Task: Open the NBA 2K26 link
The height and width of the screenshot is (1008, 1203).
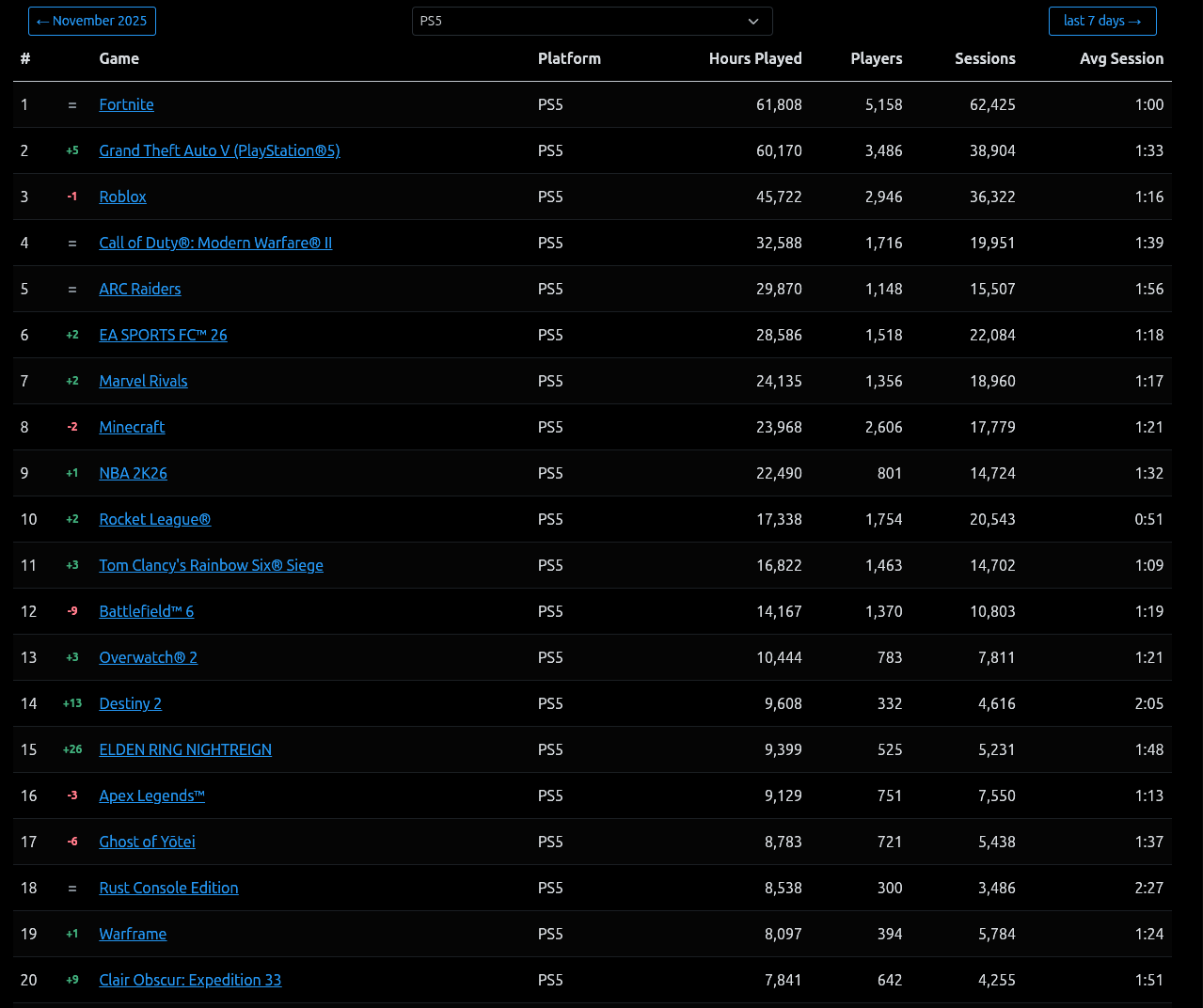Action: click(133, 473)
